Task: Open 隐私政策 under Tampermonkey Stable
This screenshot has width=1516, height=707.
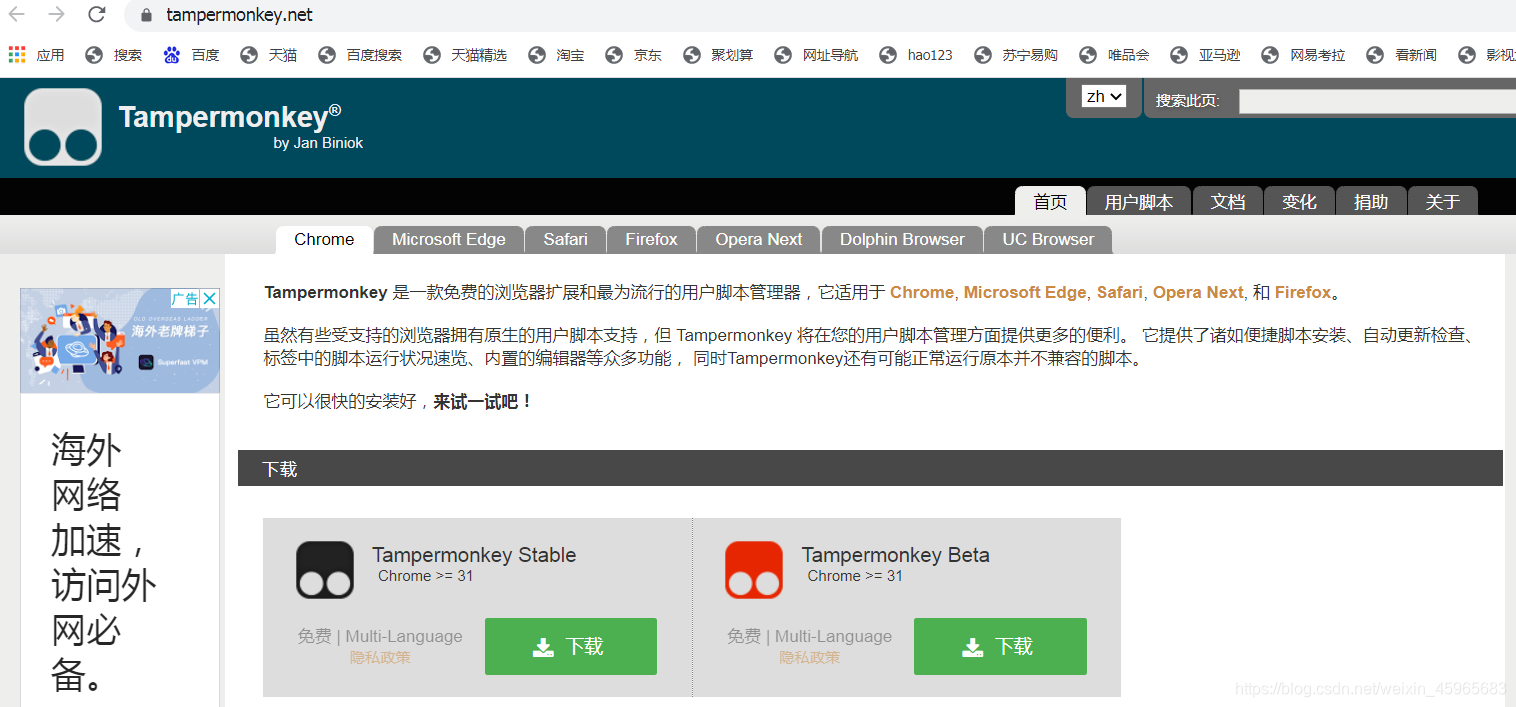Action: (x=380, y=658)
